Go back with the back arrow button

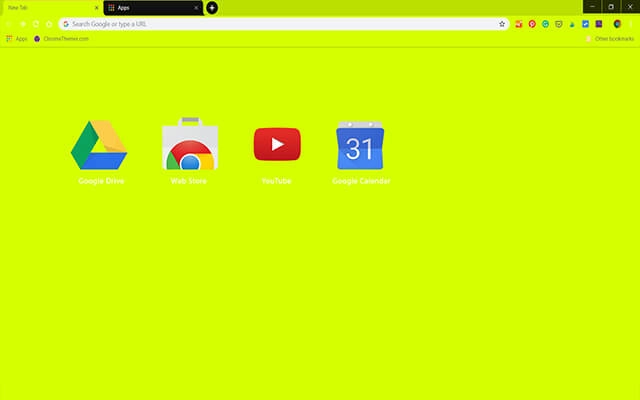pos(9,24)
